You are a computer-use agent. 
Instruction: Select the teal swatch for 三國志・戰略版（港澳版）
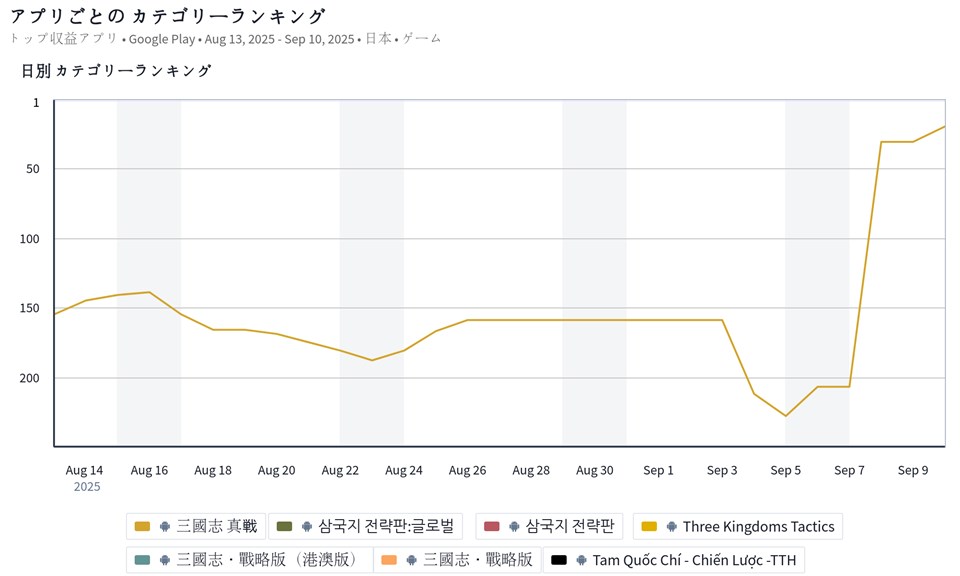point(142,560)
